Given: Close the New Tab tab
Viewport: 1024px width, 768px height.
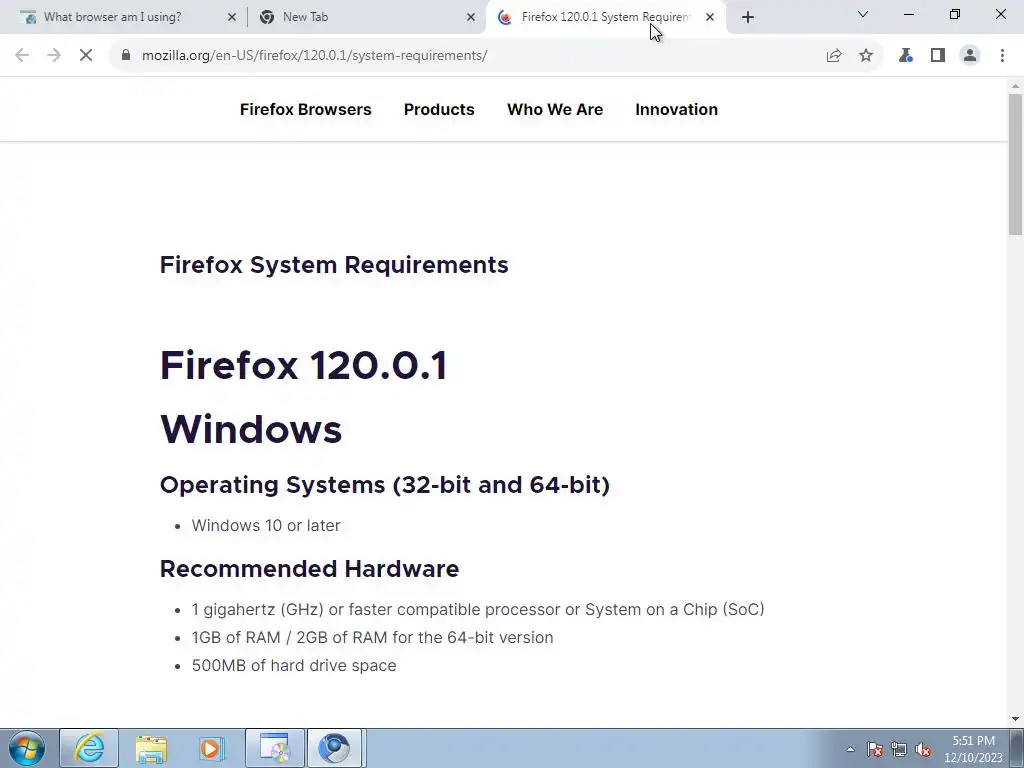Looking at the screenshot, I should pyautogui.click(x=471, y=18).
